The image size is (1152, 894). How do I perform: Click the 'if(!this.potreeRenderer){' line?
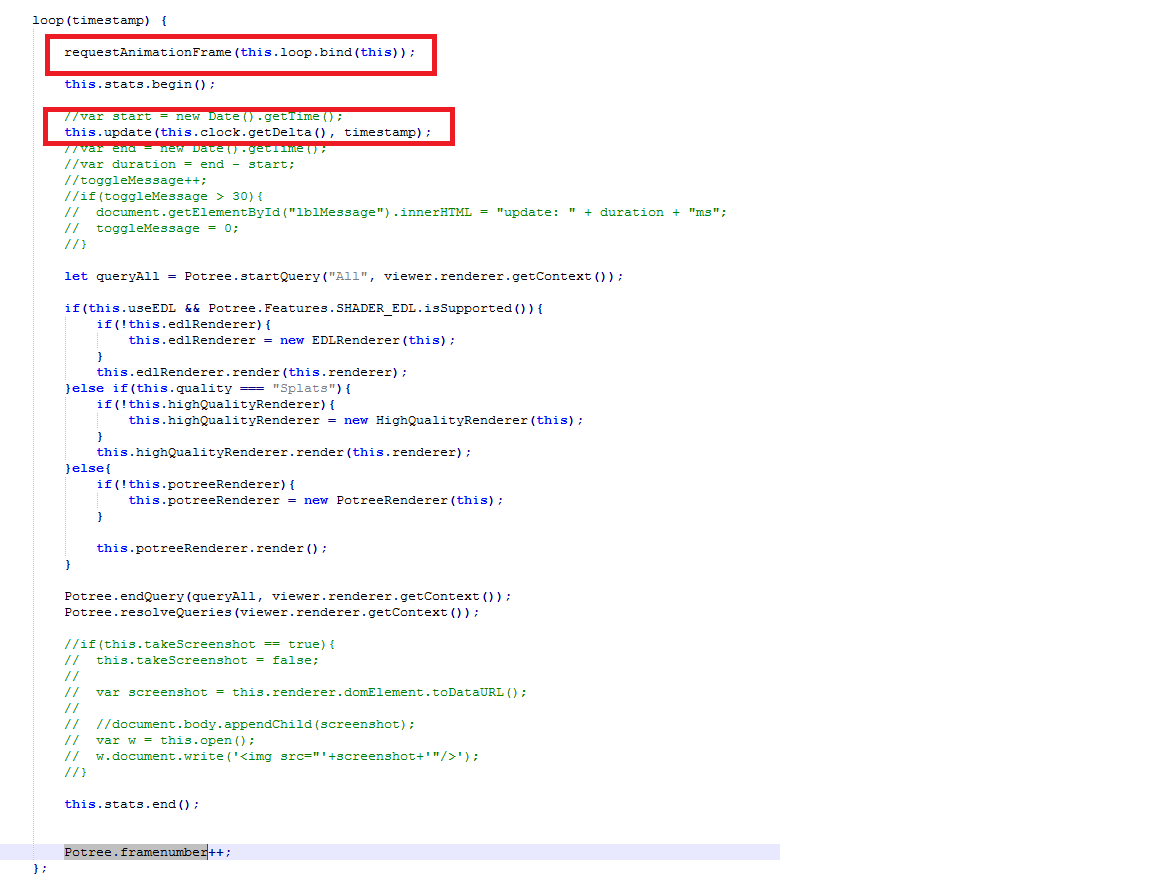click(x=195, y=485)
